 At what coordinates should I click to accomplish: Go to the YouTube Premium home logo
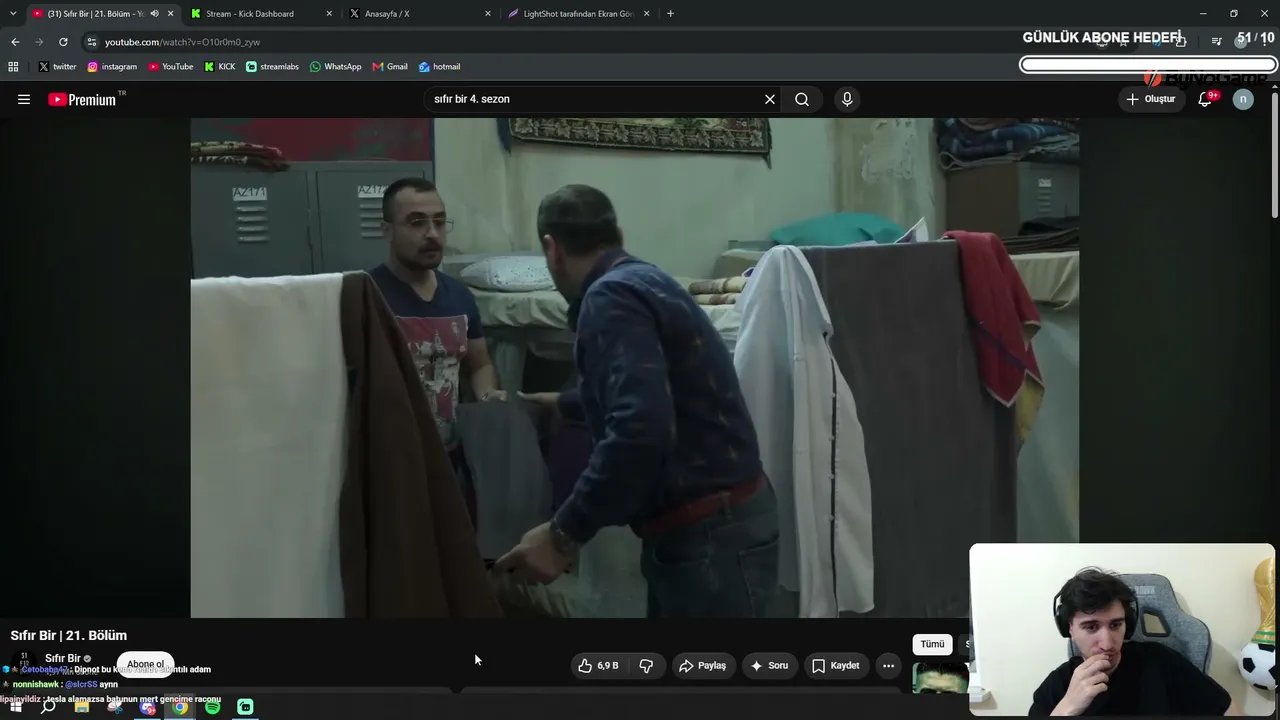coord(82,99)
